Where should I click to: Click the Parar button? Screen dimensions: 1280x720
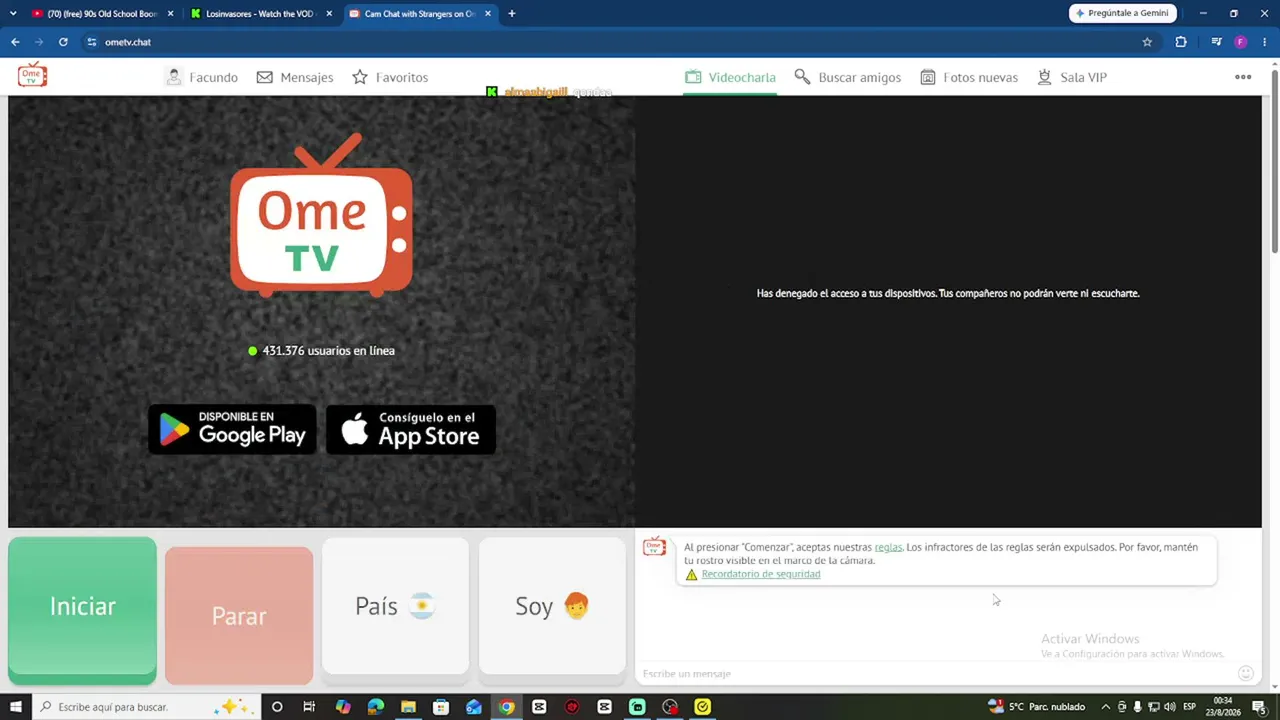tap(239, 616)
